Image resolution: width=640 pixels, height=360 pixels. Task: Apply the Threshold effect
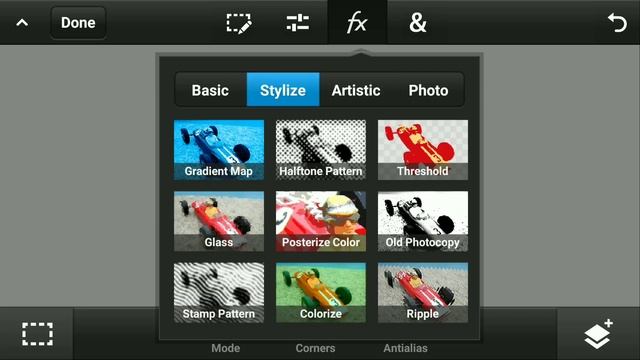click(x=423, y=150)
